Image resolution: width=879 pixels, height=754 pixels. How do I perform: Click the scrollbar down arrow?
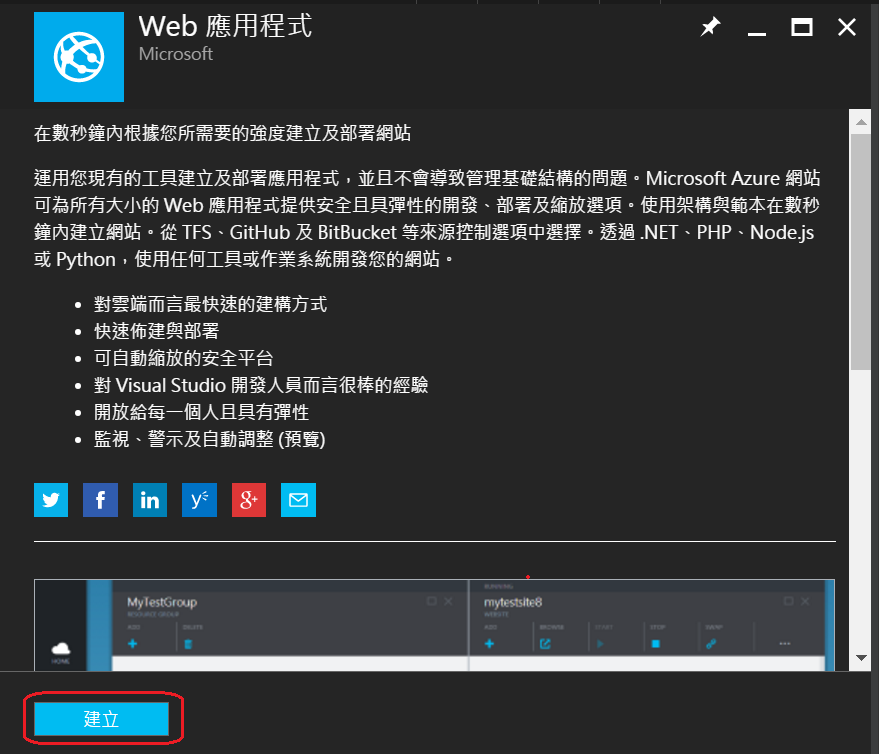tap(861, 658)
